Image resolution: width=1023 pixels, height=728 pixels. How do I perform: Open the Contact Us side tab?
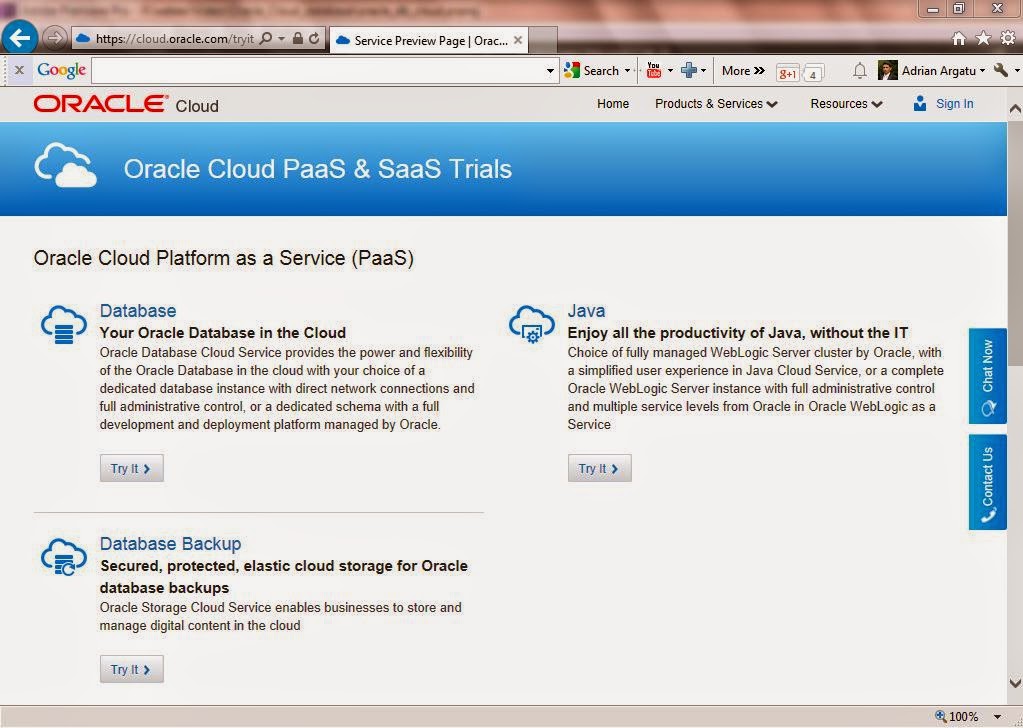point(988,482)
